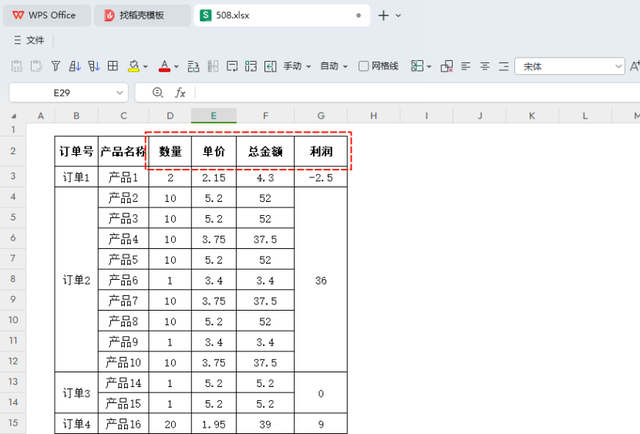Click the 产品名称 header cell
Image resolution: width=640 pixels, height=434 pixels.
coord(123,151)
